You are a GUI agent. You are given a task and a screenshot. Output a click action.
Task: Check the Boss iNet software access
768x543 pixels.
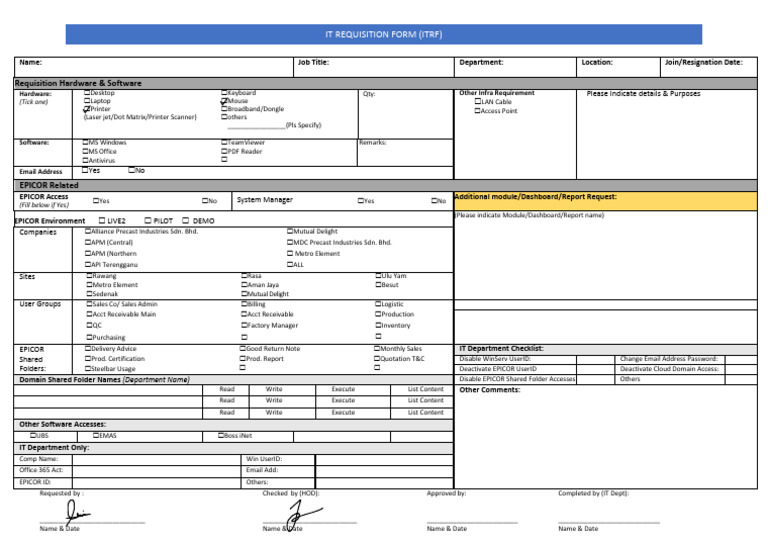pos(221,435)
